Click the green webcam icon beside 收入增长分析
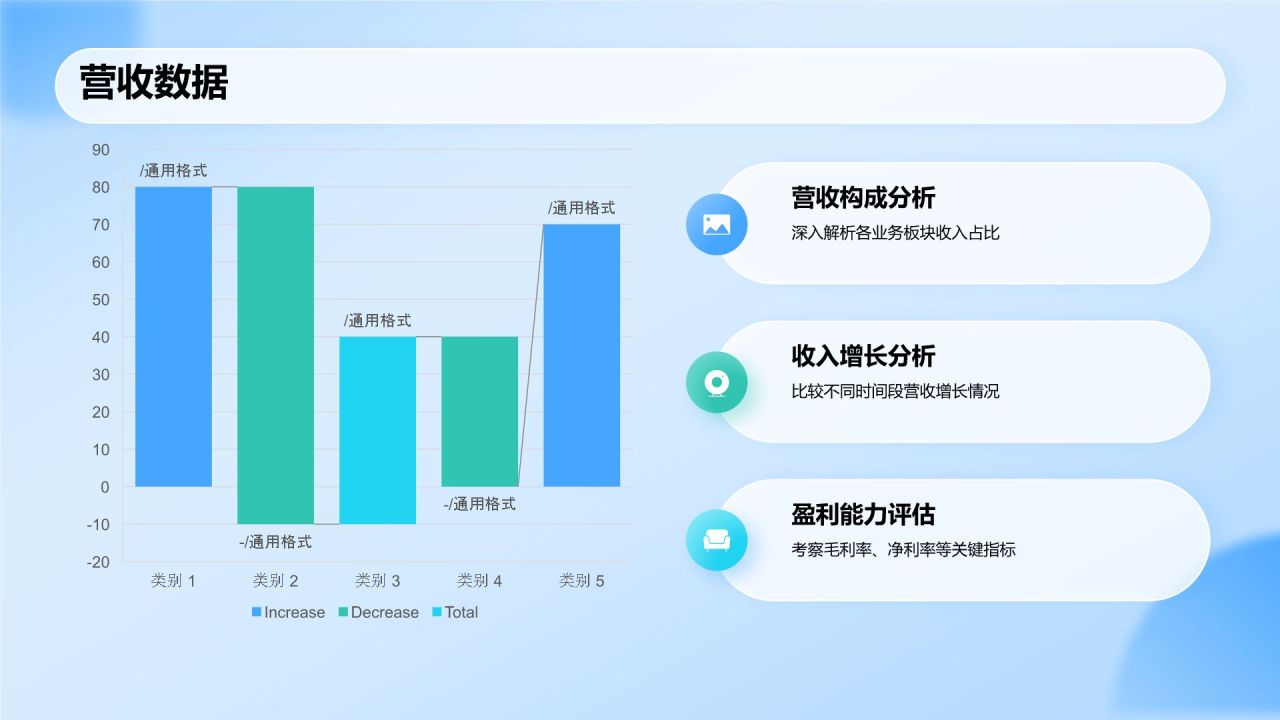Screen dimensions: 1280x720 (x=716, y=382)
